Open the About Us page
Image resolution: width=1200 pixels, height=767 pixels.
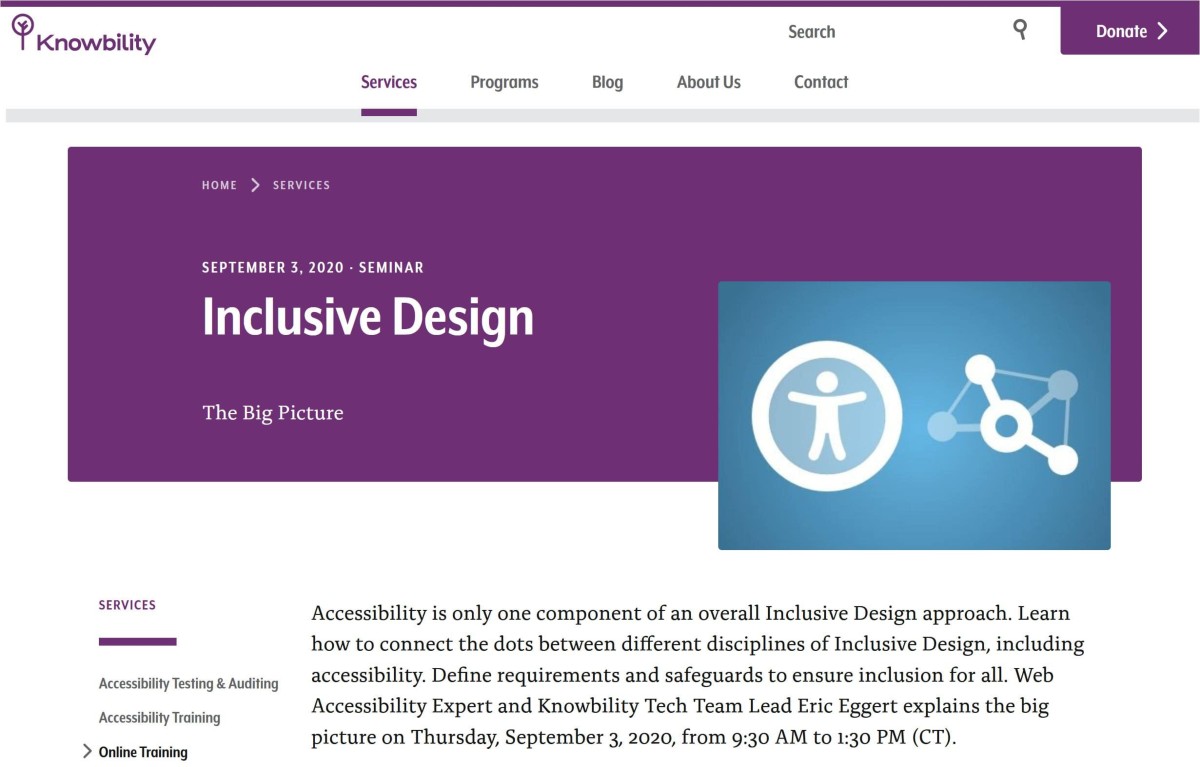pyautogui.click(x=708, y=82)
